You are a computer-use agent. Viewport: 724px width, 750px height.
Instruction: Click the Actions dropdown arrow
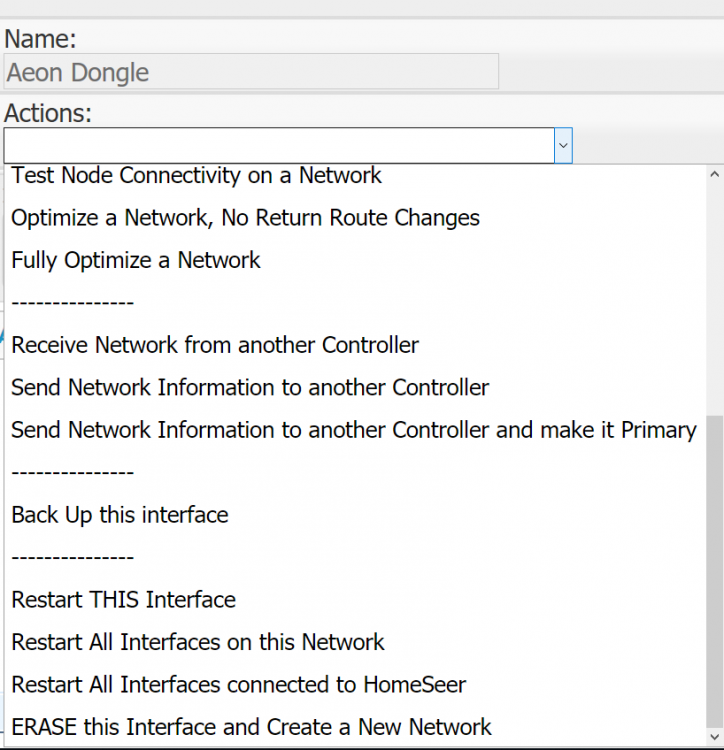click(563, 146)
